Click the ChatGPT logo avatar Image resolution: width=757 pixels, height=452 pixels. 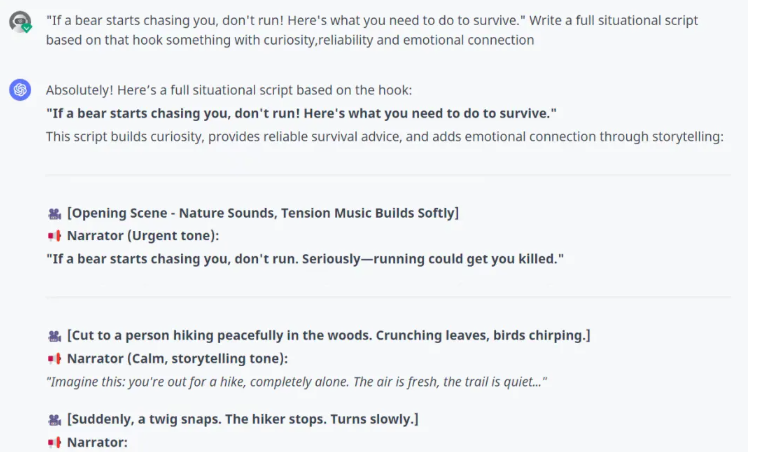point(20,90)
